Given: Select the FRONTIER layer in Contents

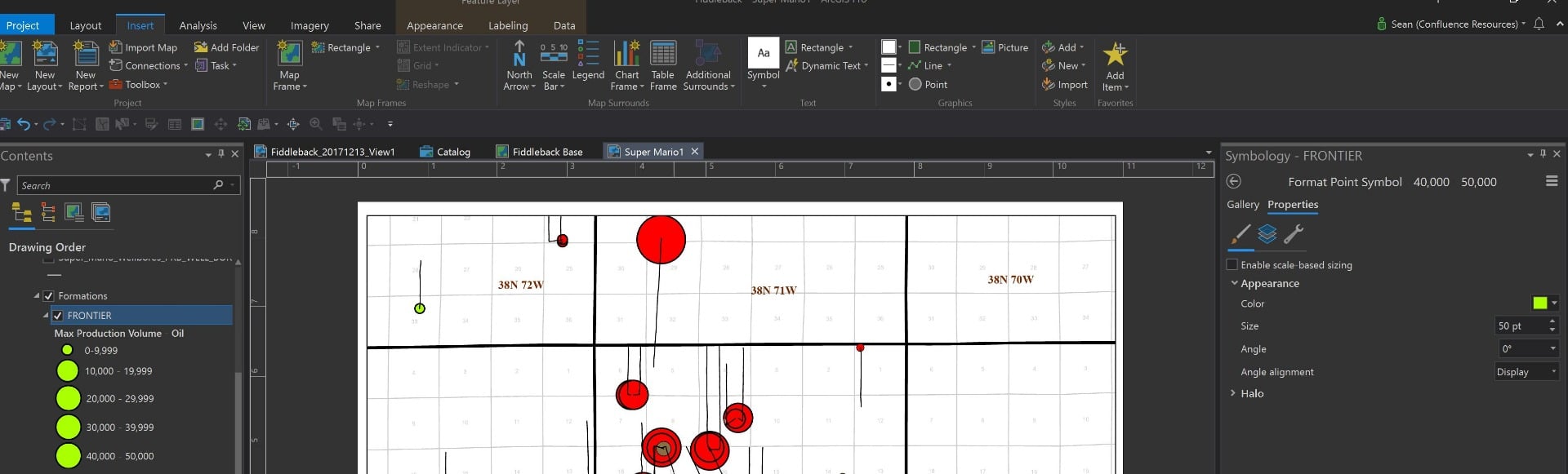Looking at the screenshot, I should [x=140, y=315].
